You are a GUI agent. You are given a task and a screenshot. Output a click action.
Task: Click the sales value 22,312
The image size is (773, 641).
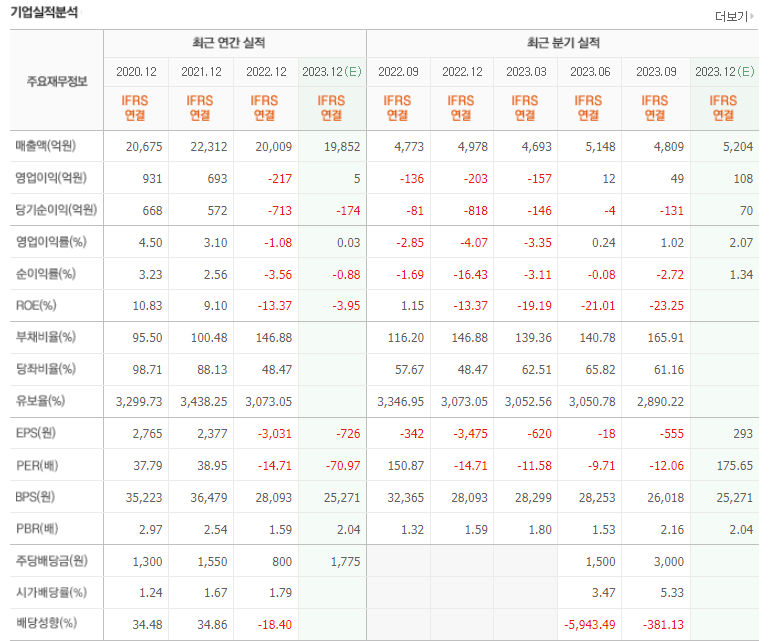209,147
